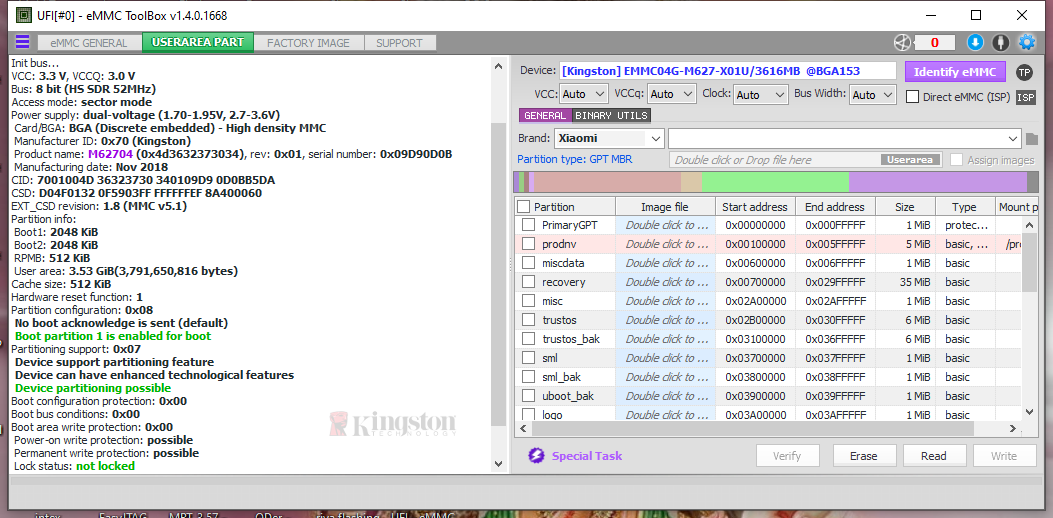Open the FACTORY IMAGE tab
Screen dimensions: 1053x518
point(308,43)
